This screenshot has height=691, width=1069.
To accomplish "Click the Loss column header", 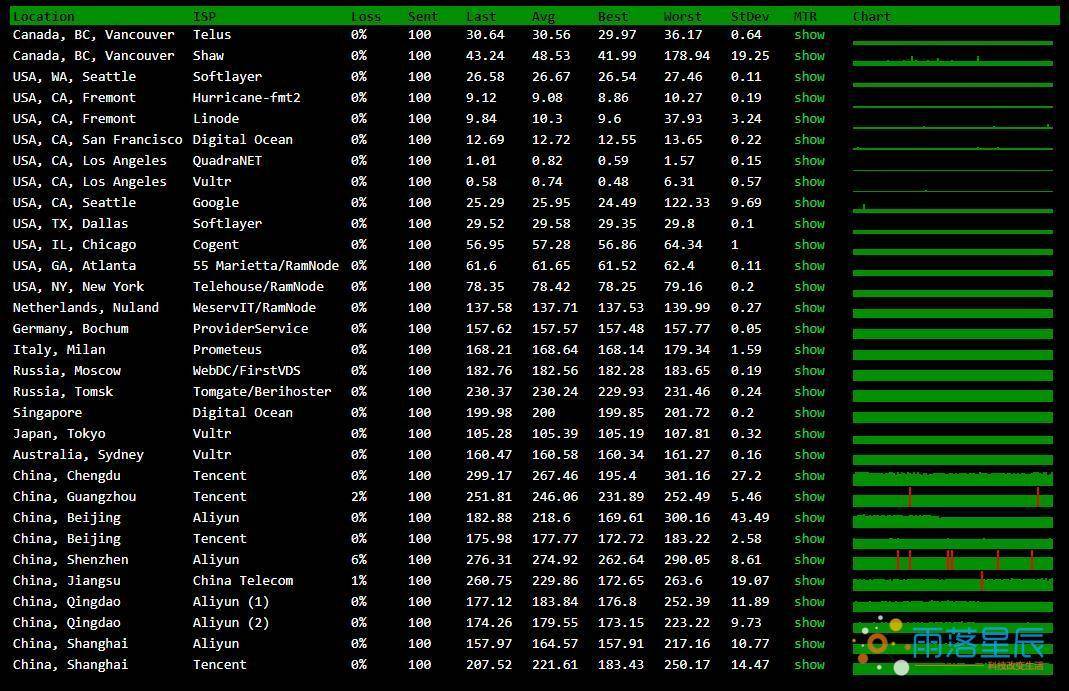I will pos(366,16).
